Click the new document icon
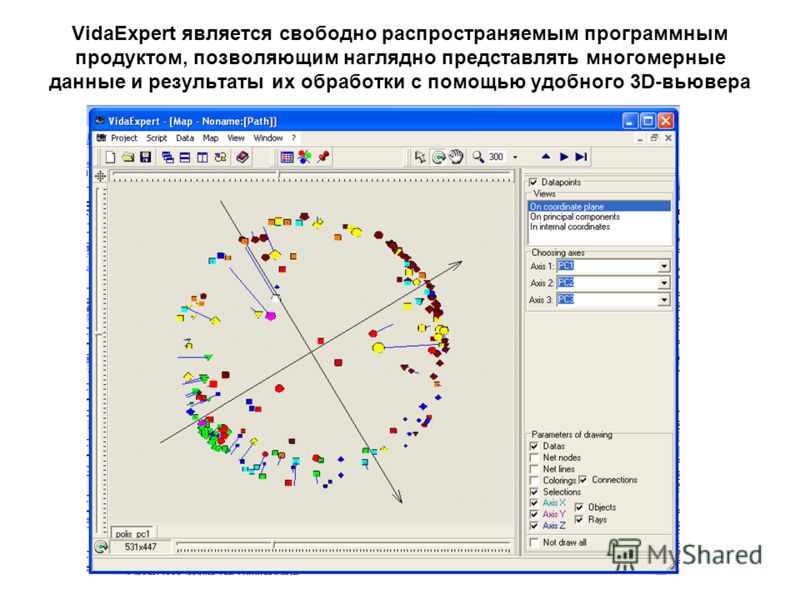This screenshot has width=800, height=600. coord(110,157)
